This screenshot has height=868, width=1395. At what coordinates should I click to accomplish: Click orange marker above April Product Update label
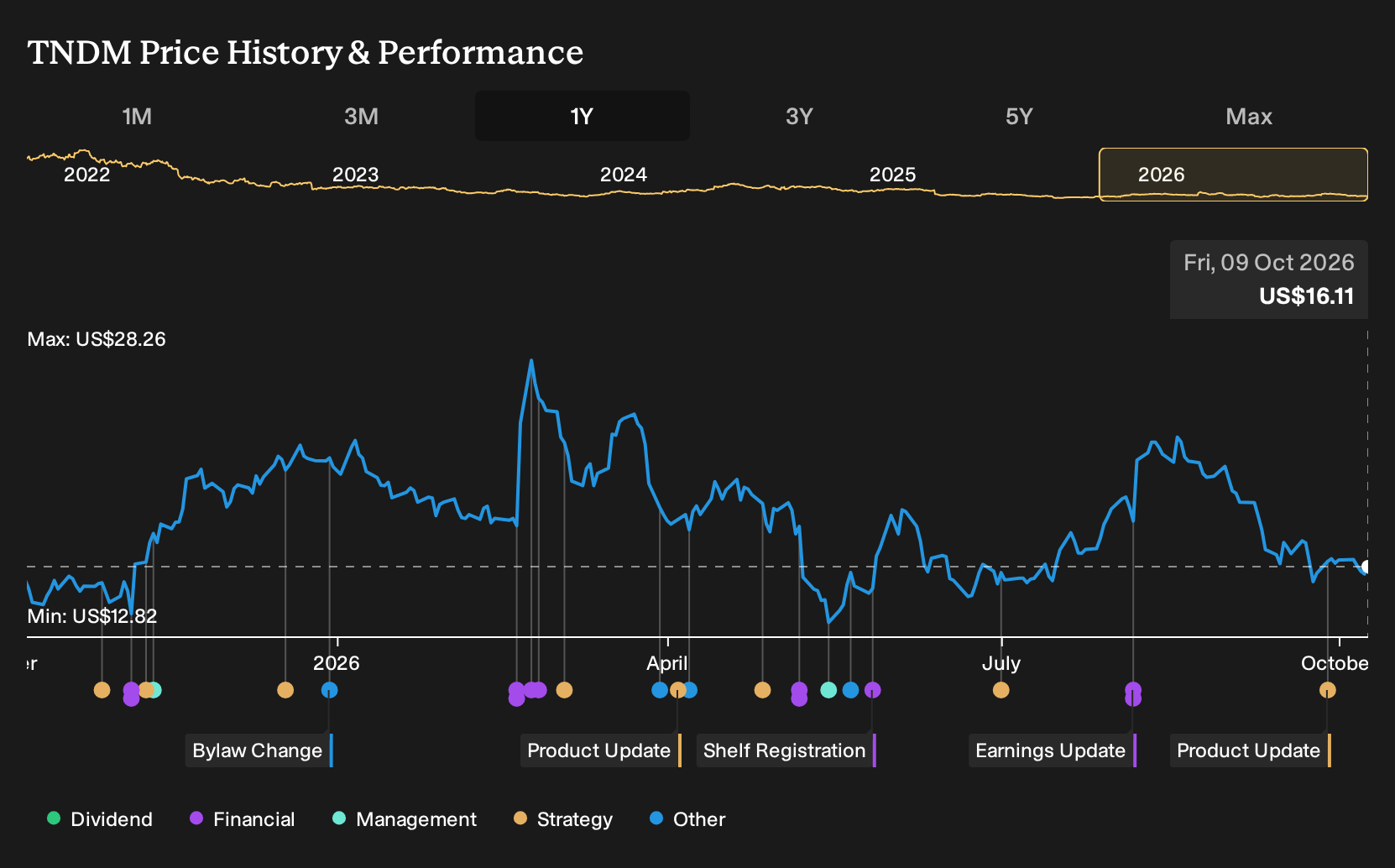pyautogui.click(x=677, y=690)
